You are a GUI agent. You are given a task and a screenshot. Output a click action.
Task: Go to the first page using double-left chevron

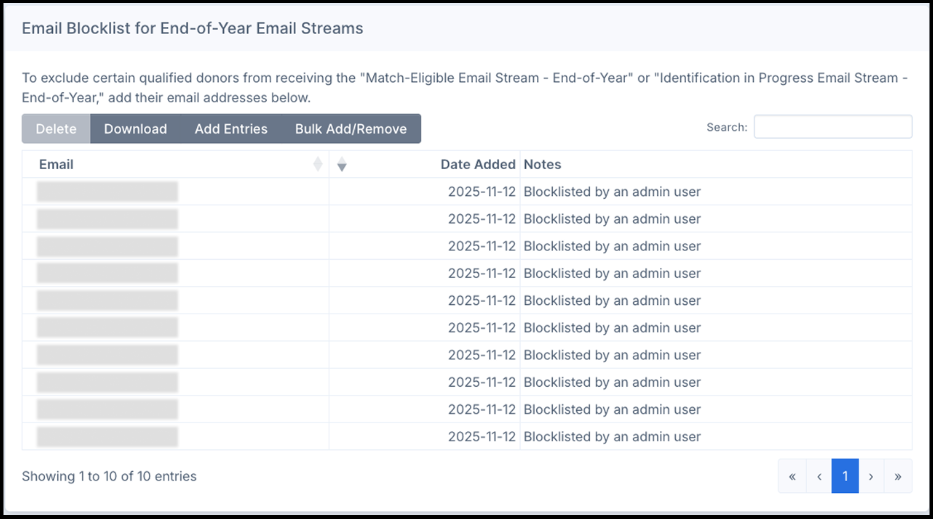coord(792,476)
